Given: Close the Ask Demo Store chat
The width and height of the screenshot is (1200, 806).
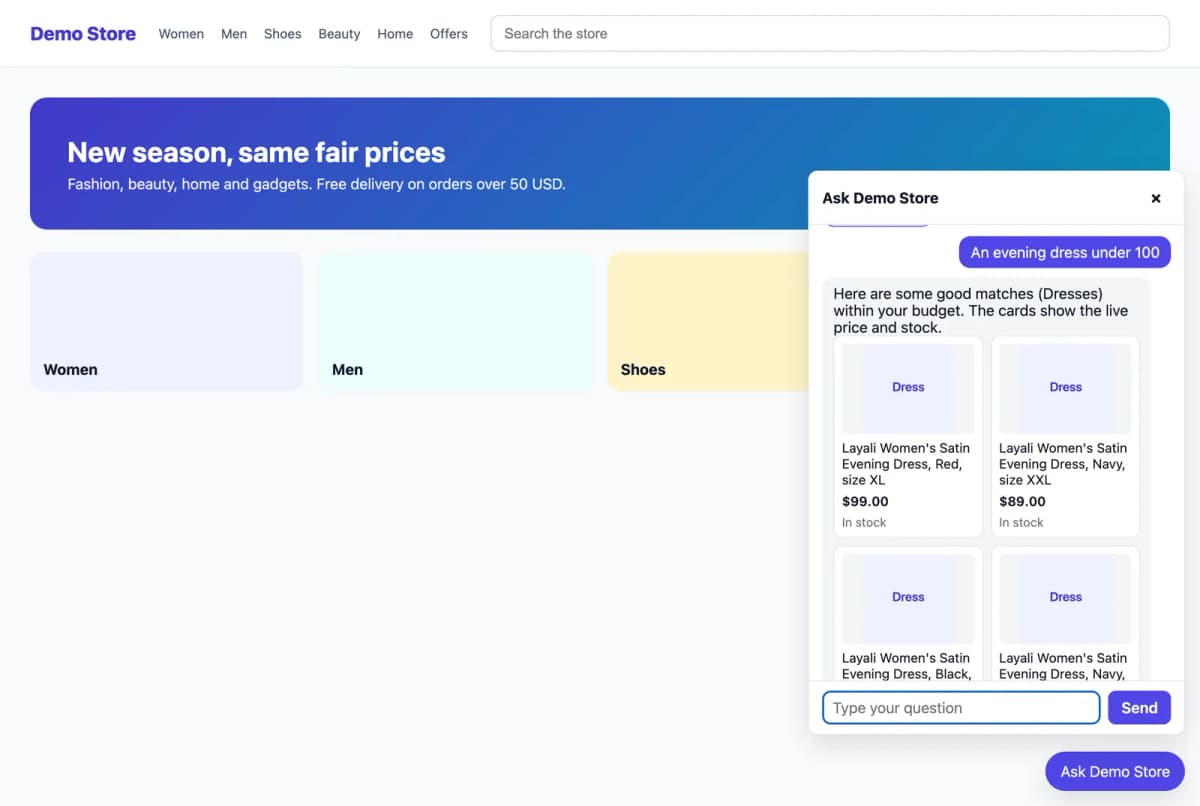Looking at the screenshot, I should tap(1156, 198).
